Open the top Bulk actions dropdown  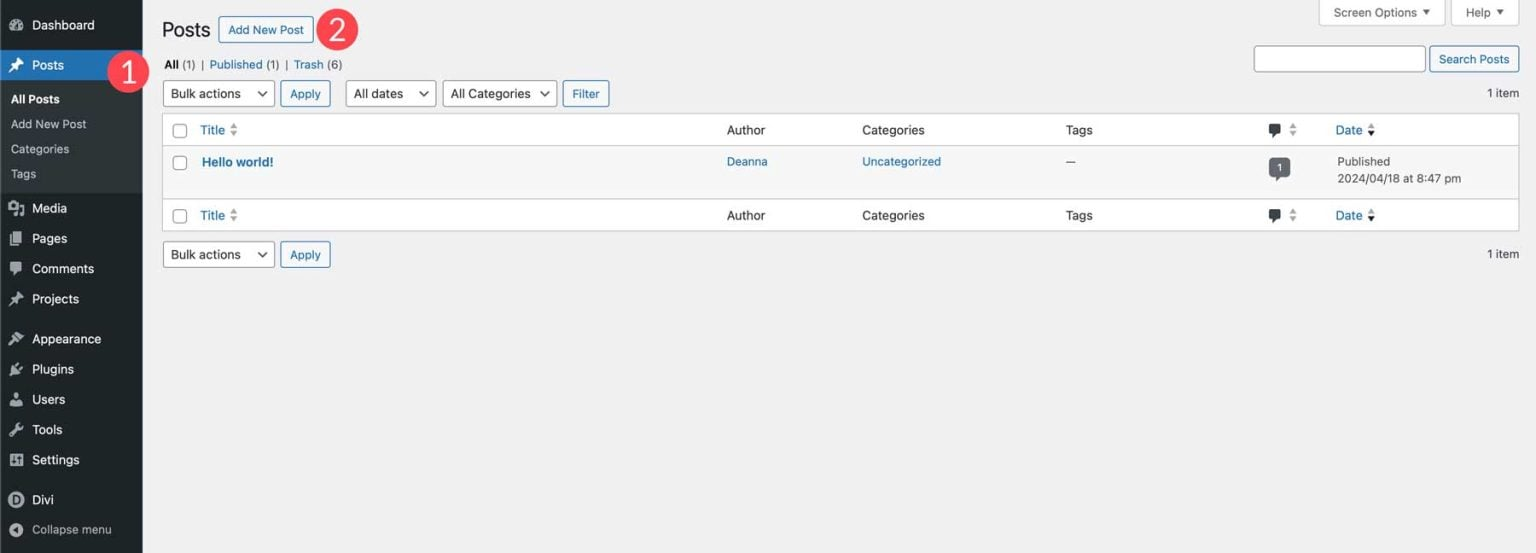click(x=218, y=94)
